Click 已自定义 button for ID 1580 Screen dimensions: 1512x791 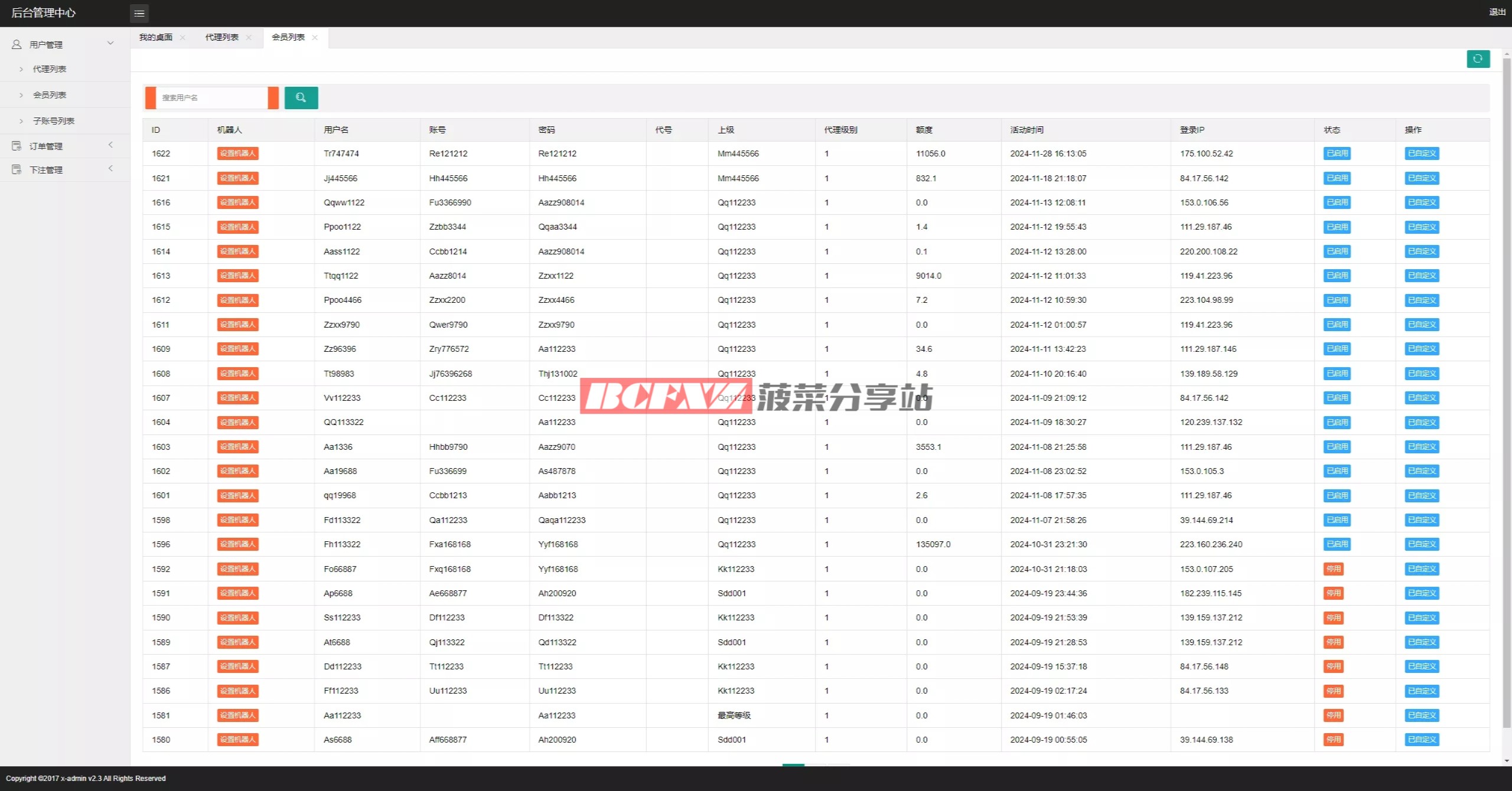click(x=1422, y=740)
